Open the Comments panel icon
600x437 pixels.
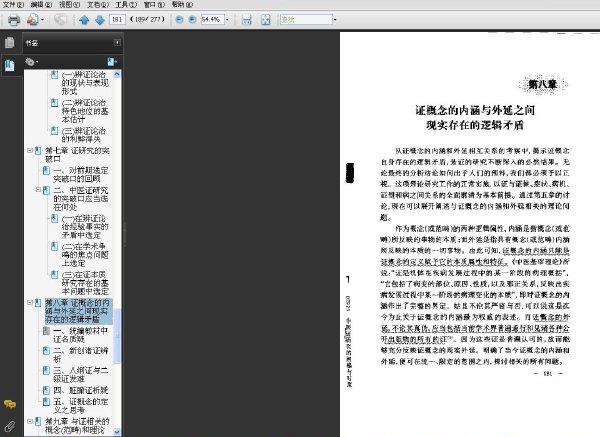tap(10, 404)
